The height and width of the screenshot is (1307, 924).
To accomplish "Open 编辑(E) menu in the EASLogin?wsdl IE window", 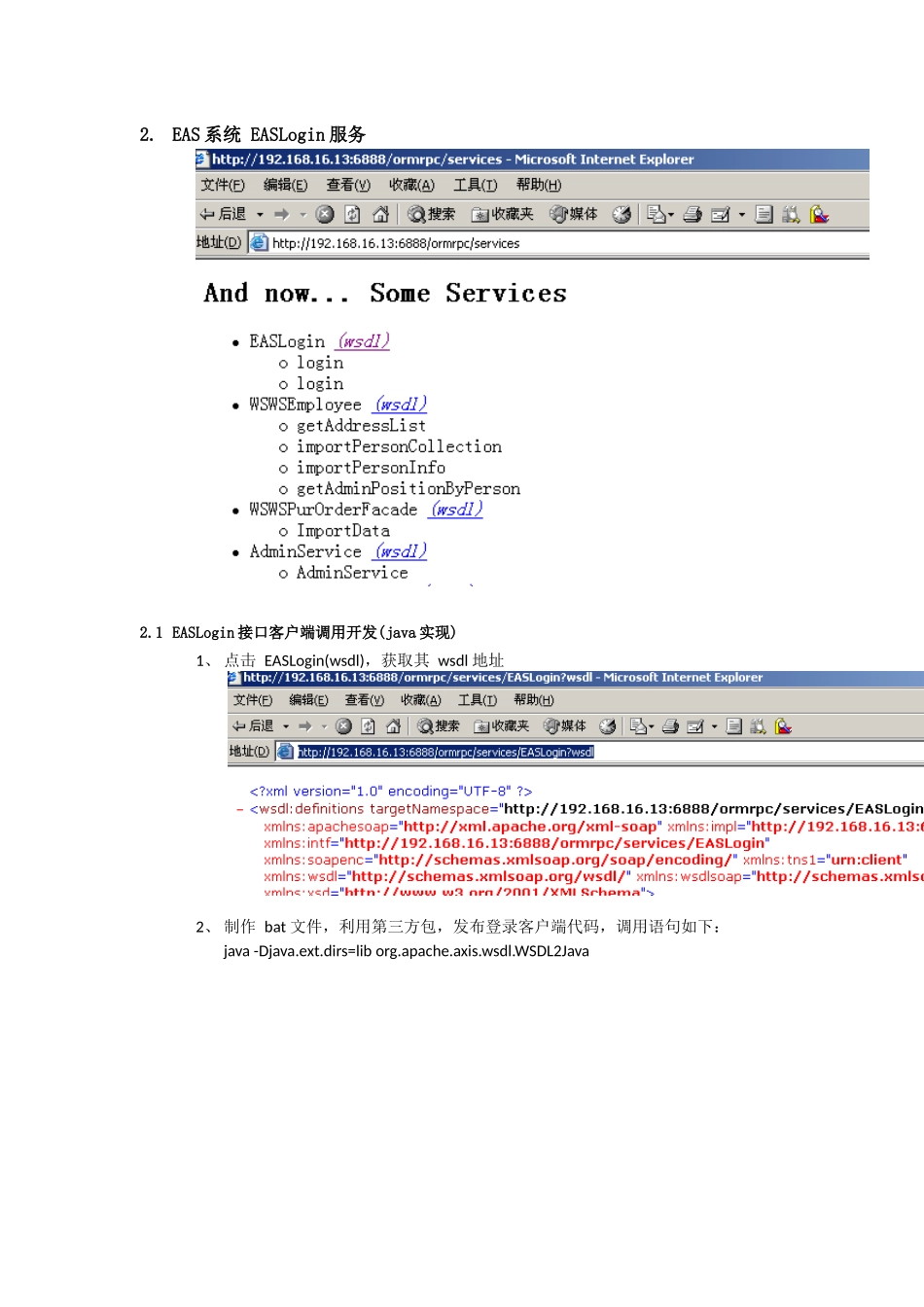I will [308, 700].
